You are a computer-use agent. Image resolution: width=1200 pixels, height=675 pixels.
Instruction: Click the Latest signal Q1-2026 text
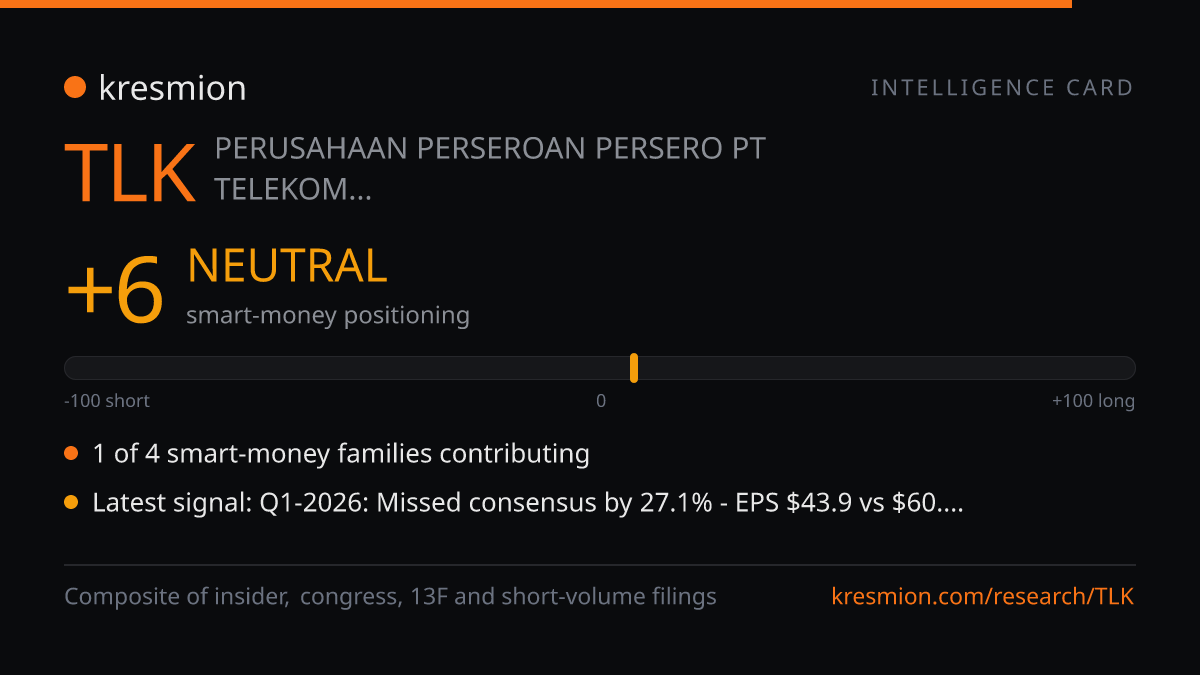(528, 503)
